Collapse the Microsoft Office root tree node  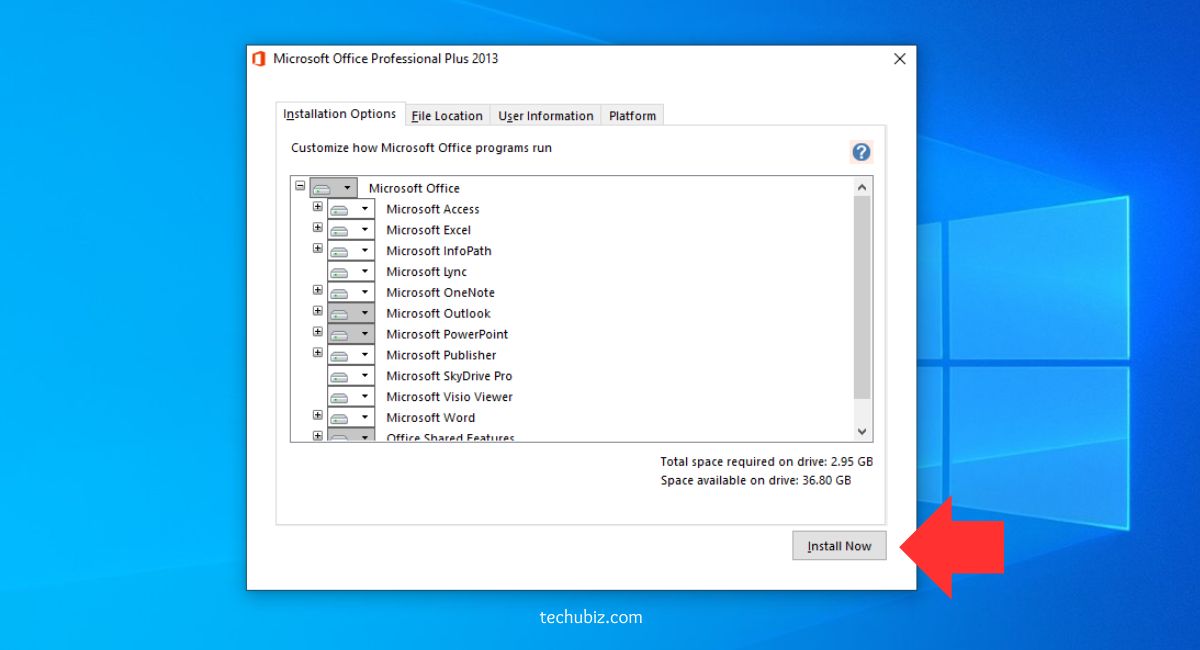(300, 186)
